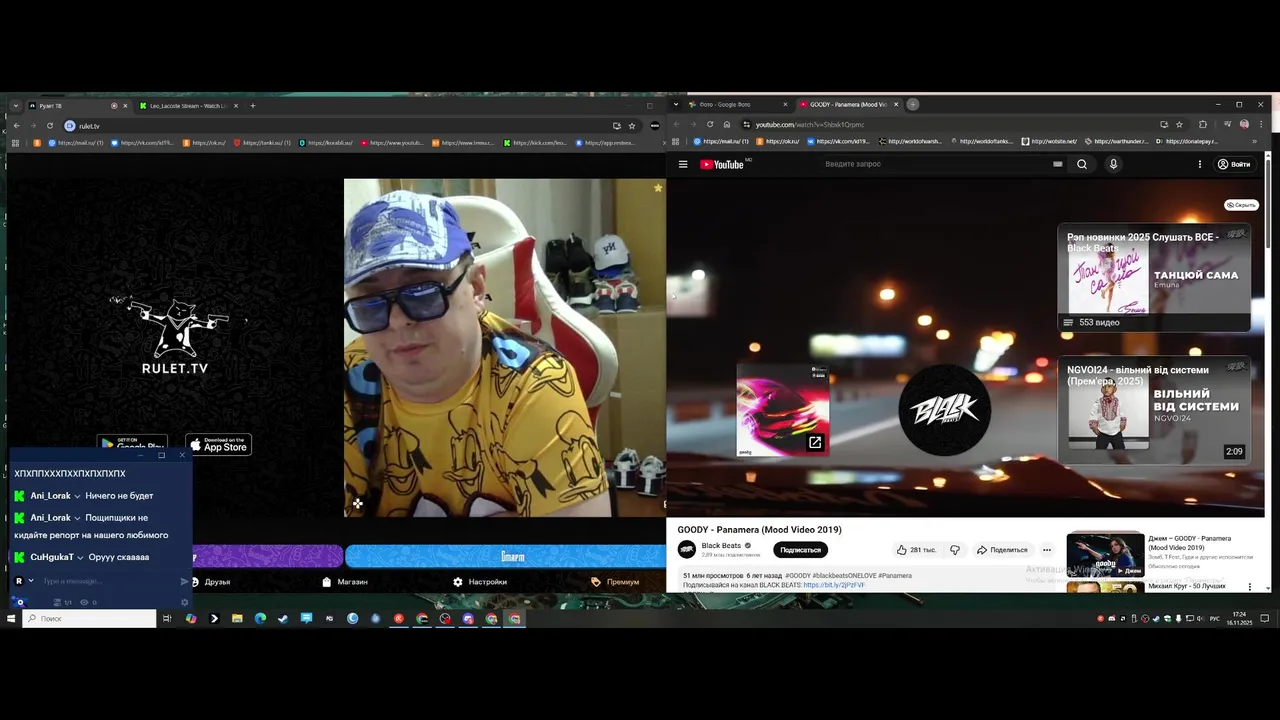Switch to Leo_Lacoste Stream tab
1280x720 pixels.
(189, 106)
